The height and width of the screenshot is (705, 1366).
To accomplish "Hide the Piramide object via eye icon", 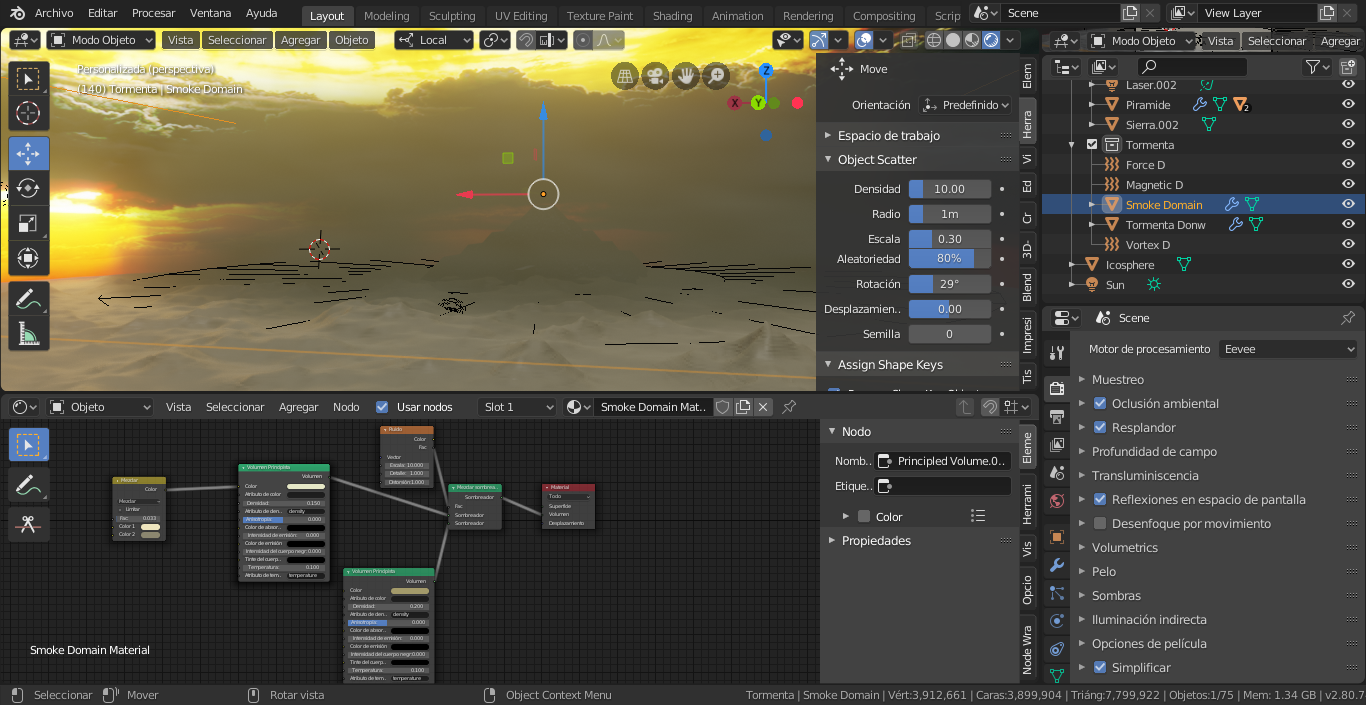I will coord(1348,105).
